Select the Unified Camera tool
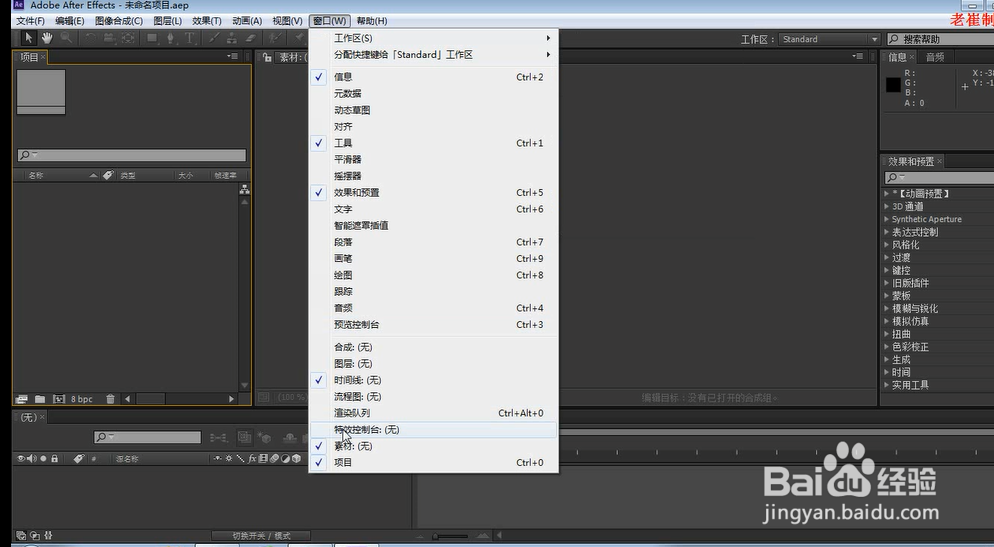Viewport: 994px width, 547px height. coord(109,38)
